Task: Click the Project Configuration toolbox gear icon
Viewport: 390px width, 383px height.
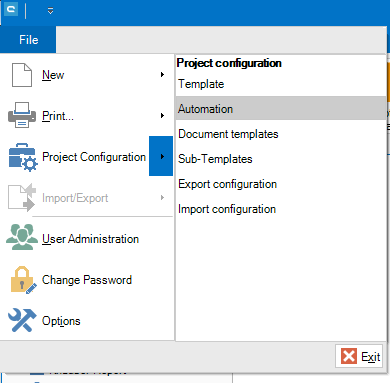Action: tap(23, 157)
